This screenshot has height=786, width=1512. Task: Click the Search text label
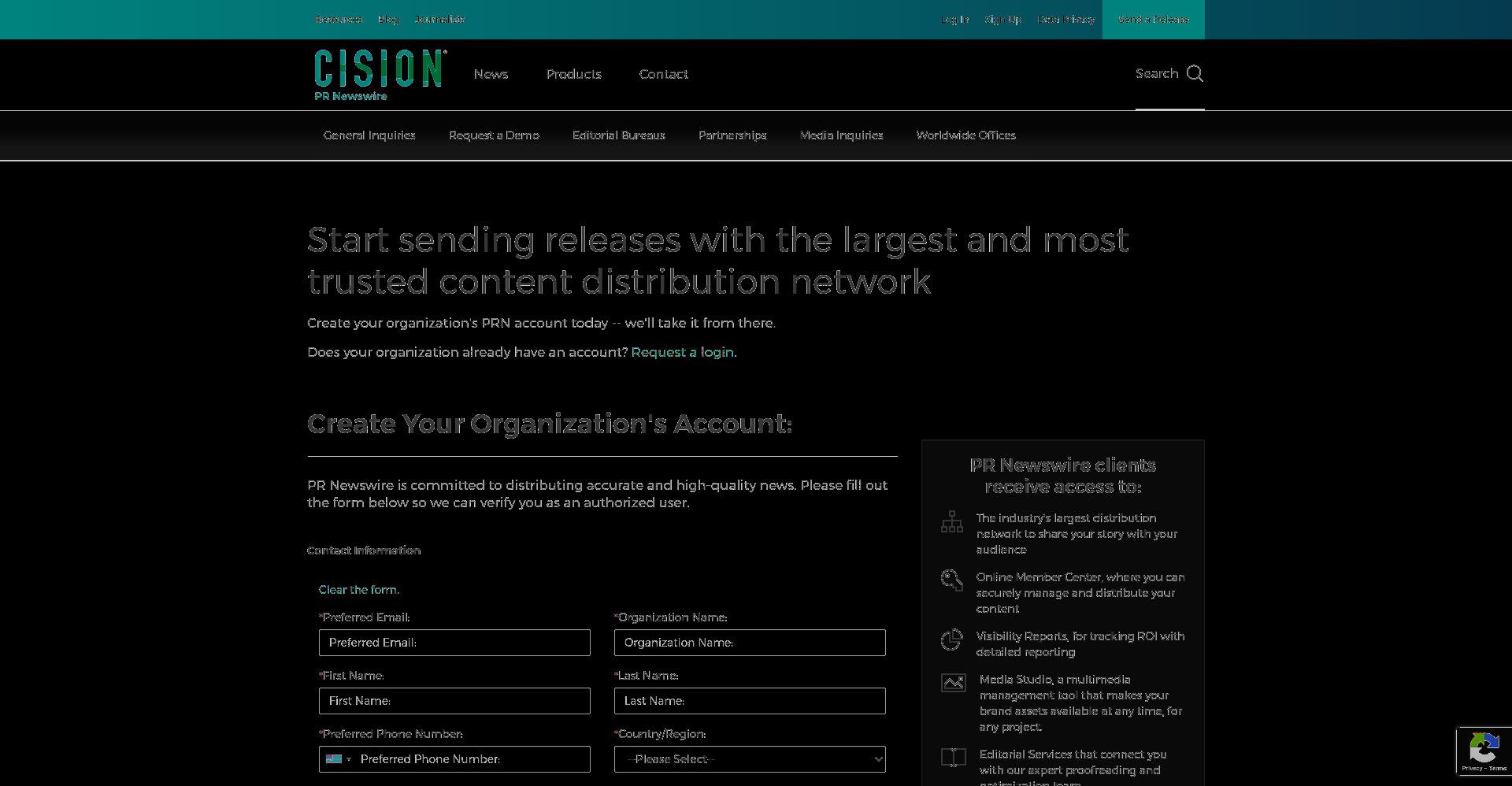1157,73
